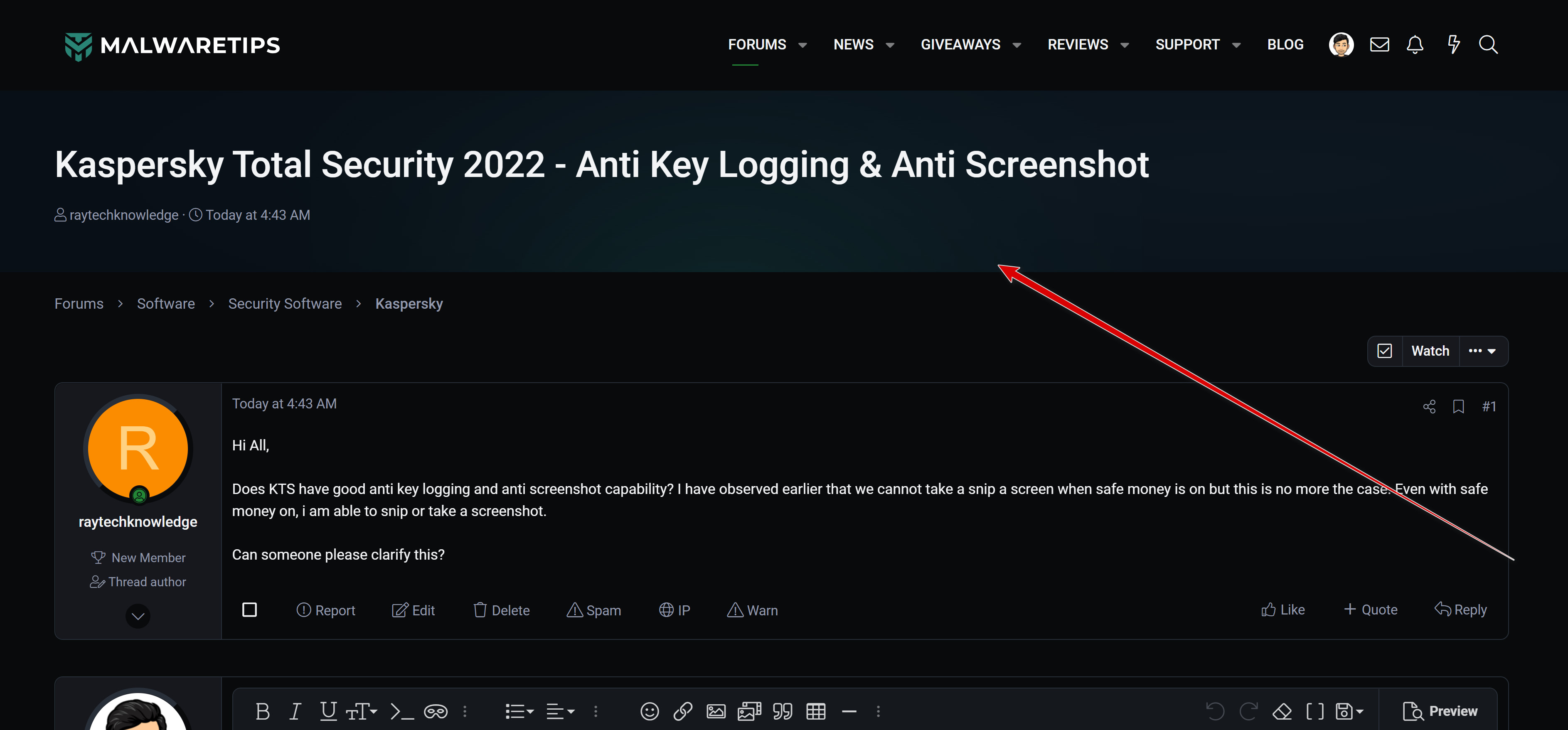
Task: Open the Security Software breadcrumb link
Action: [x=285, y=304]
